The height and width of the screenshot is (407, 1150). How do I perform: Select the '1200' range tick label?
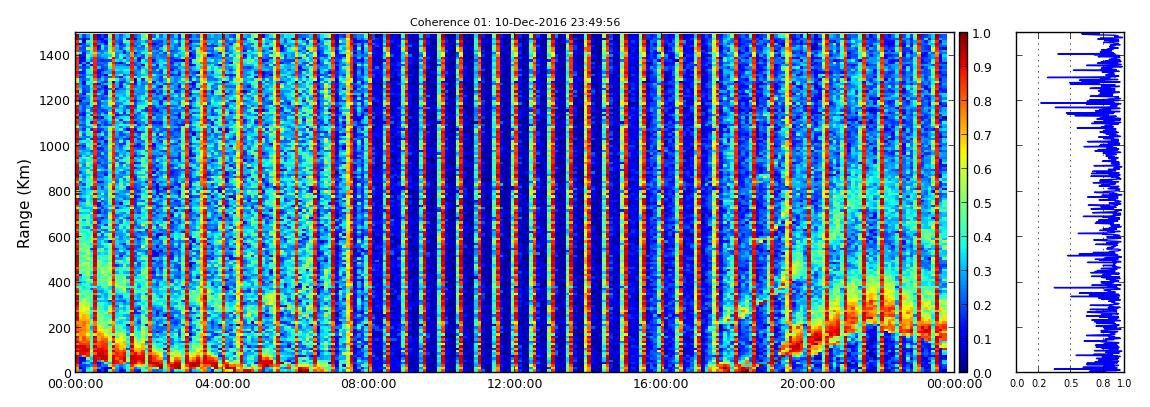click(x=55, y=100)
